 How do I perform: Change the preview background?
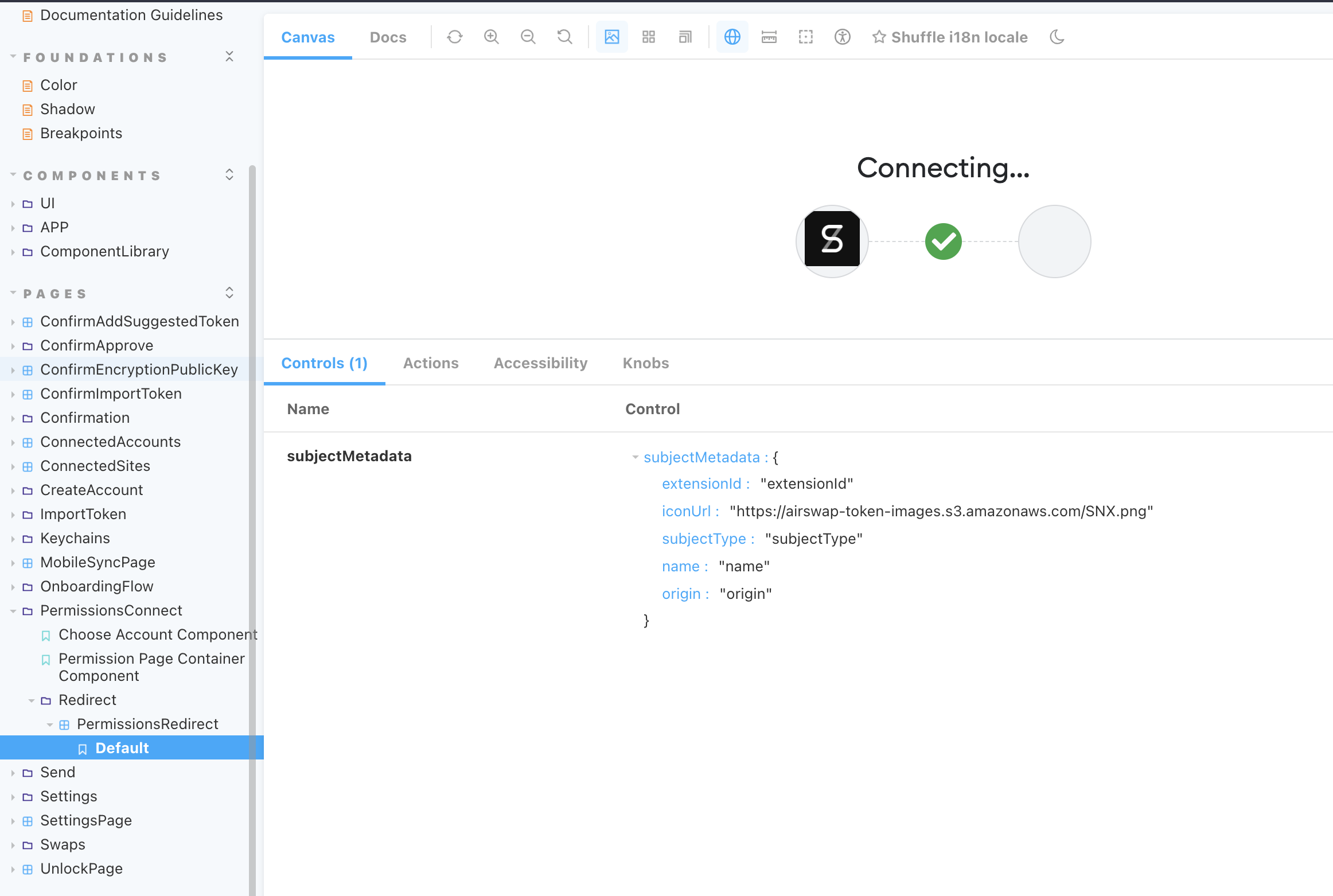(x=611, y=36)
